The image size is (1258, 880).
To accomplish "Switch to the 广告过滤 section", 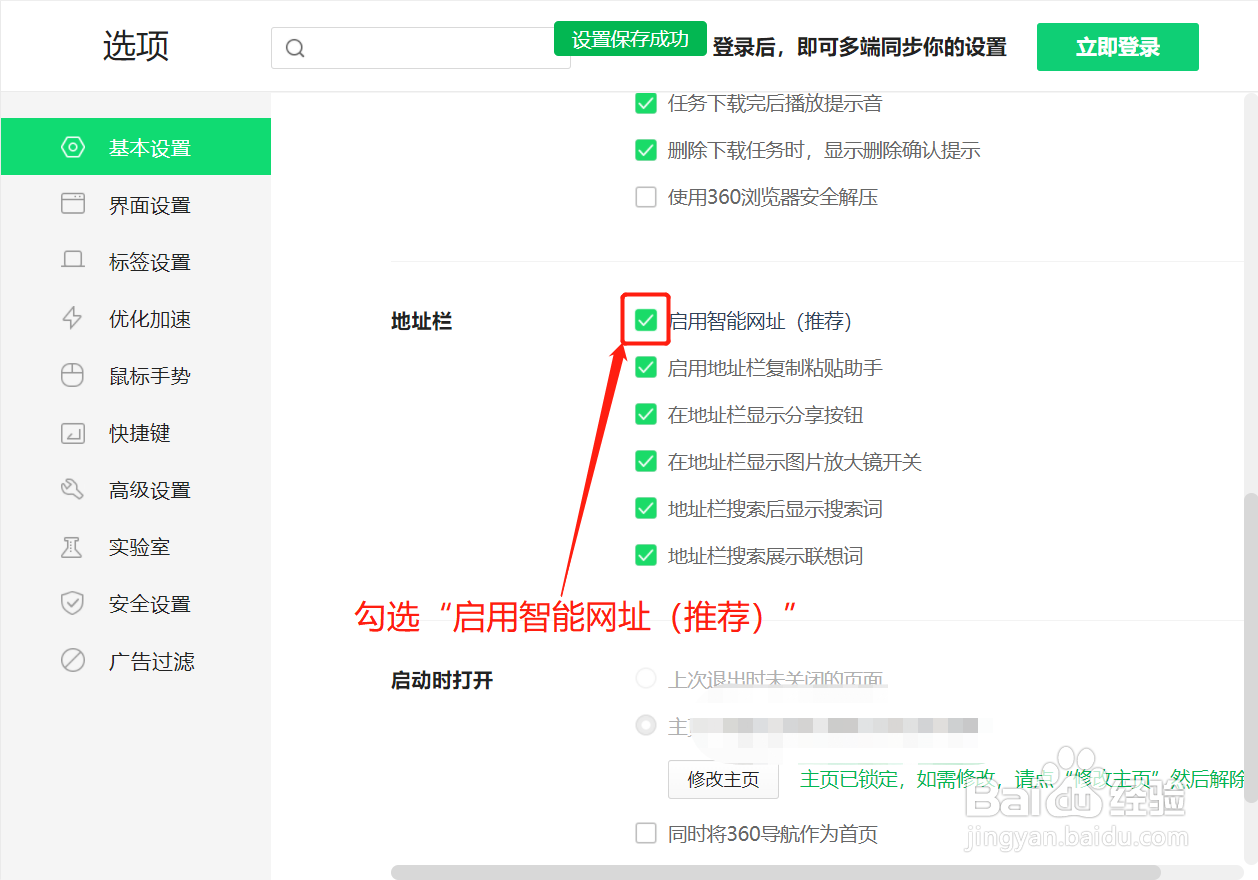I will 72,660.
